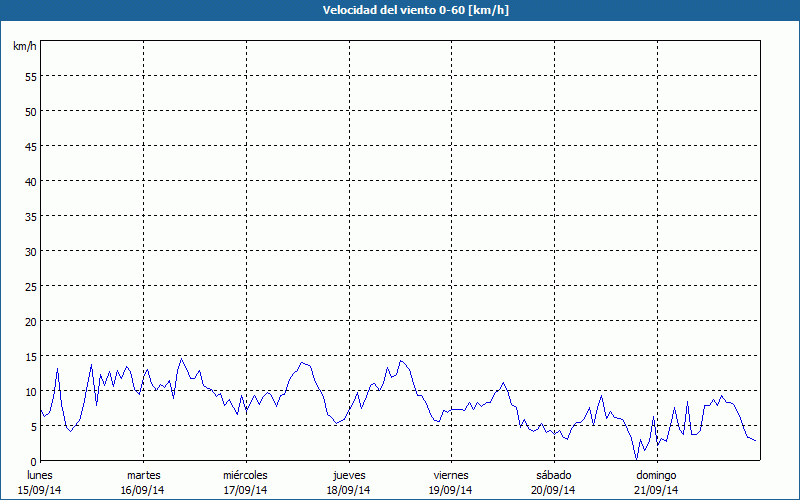Viewport: 800px width, 500px height.
Task: Pick the 'domingo' day label
Action: [657, 475]
